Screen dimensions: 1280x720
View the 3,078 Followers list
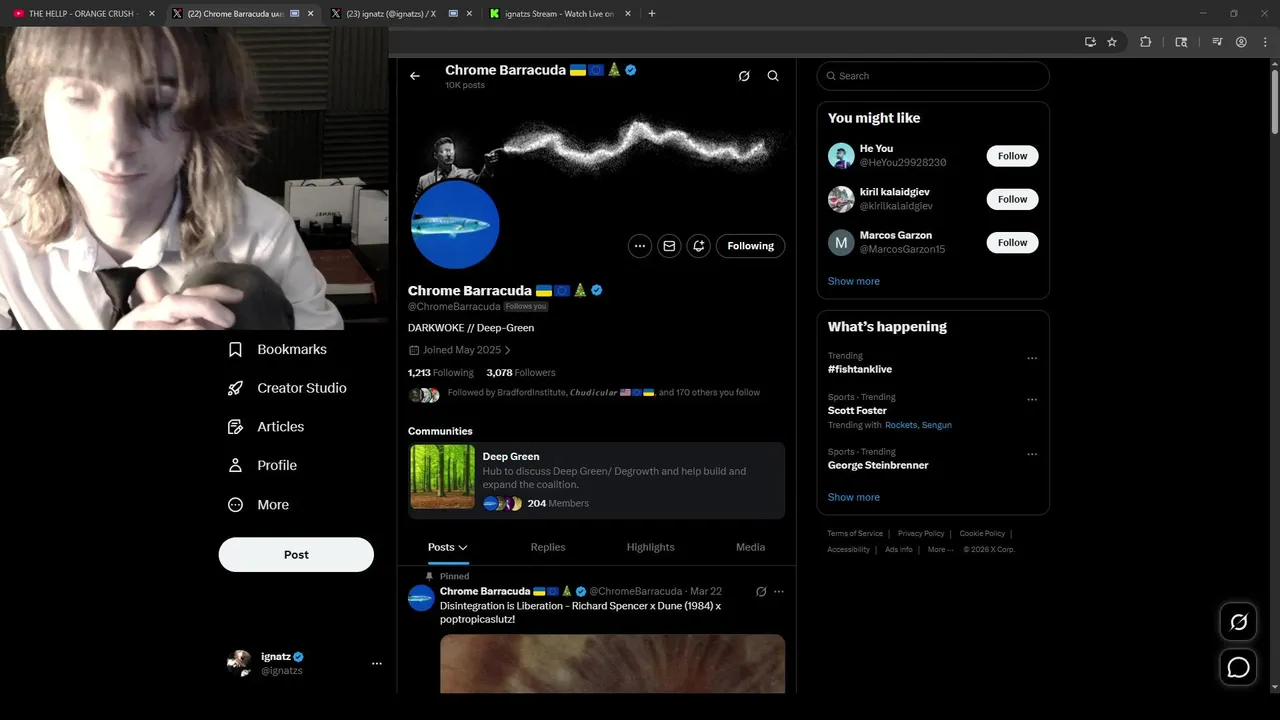pyautogui.click(x=521, y=372)
